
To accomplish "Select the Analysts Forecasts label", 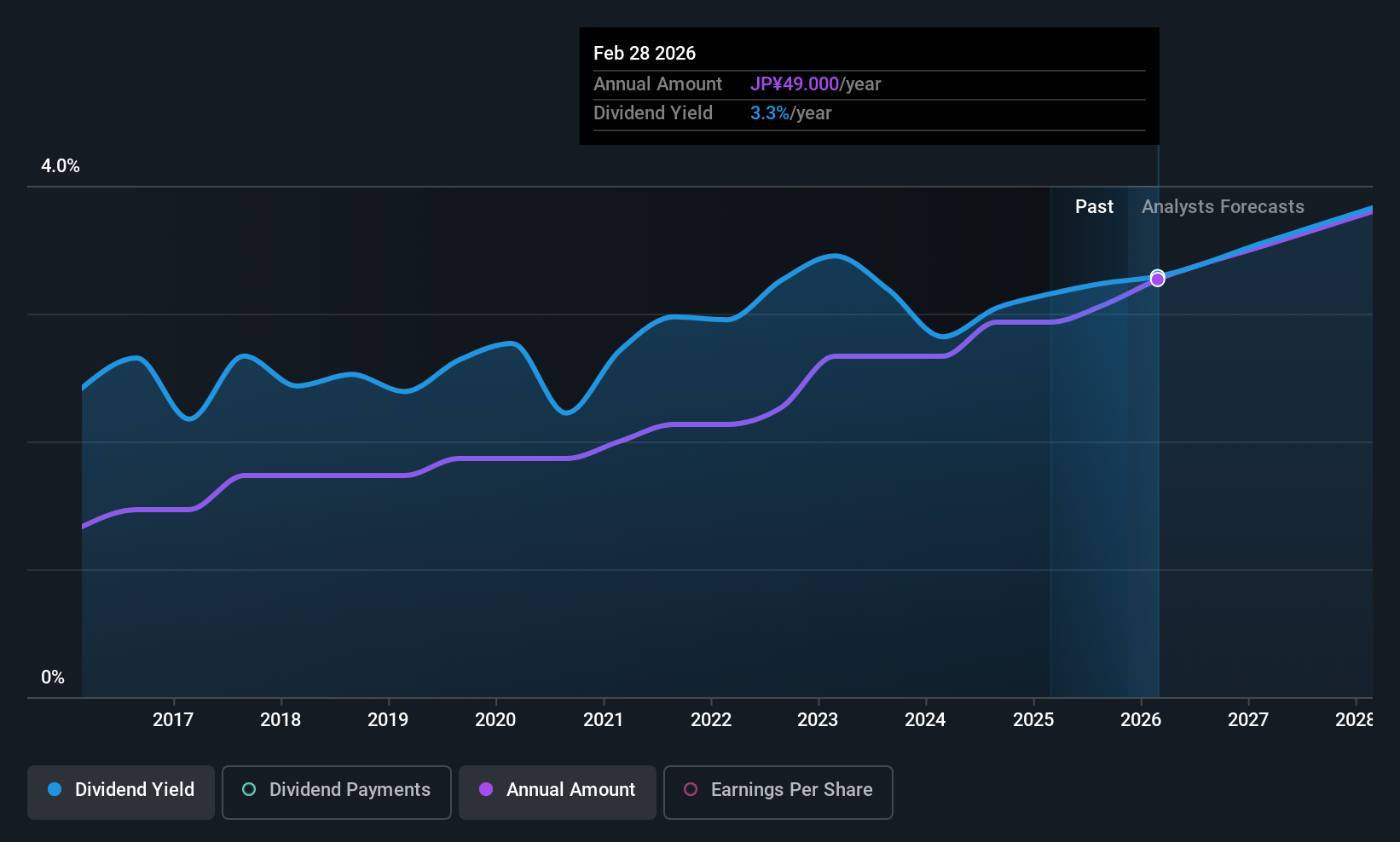I will (1223, 207).
